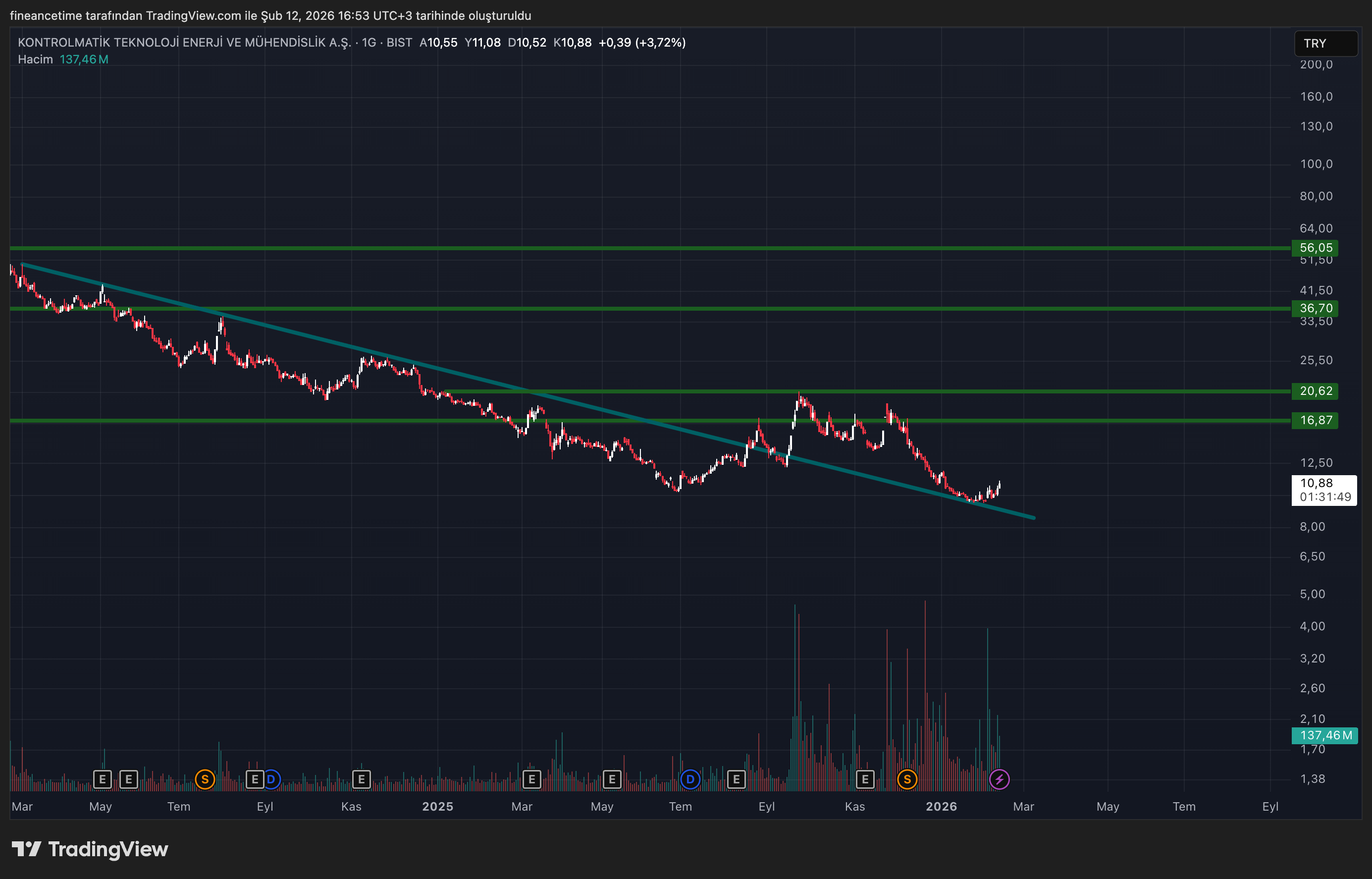
Task: Click the E earnings marker near Kas 2025
Action: pos(865,779)
